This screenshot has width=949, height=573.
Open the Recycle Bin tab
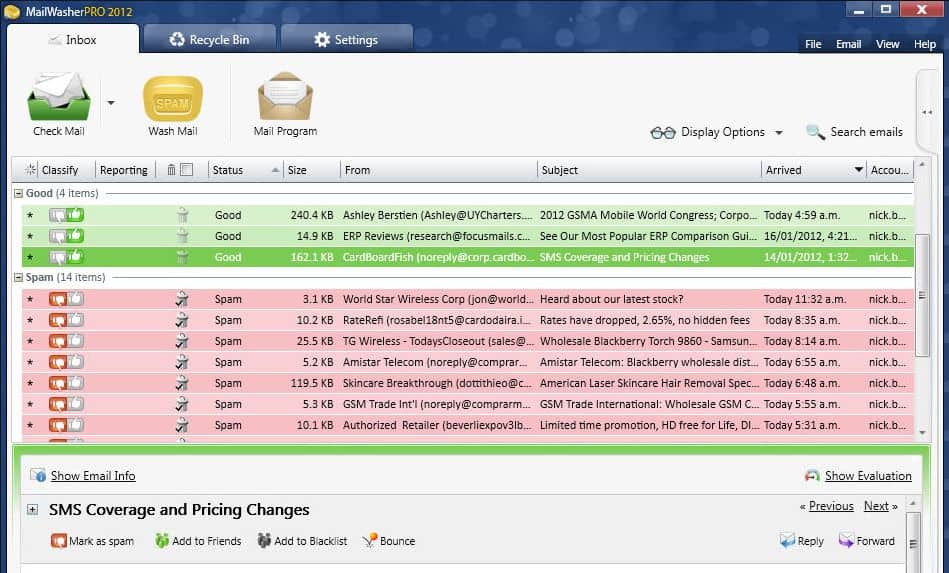pyautogui.click(x=209, y=40)
